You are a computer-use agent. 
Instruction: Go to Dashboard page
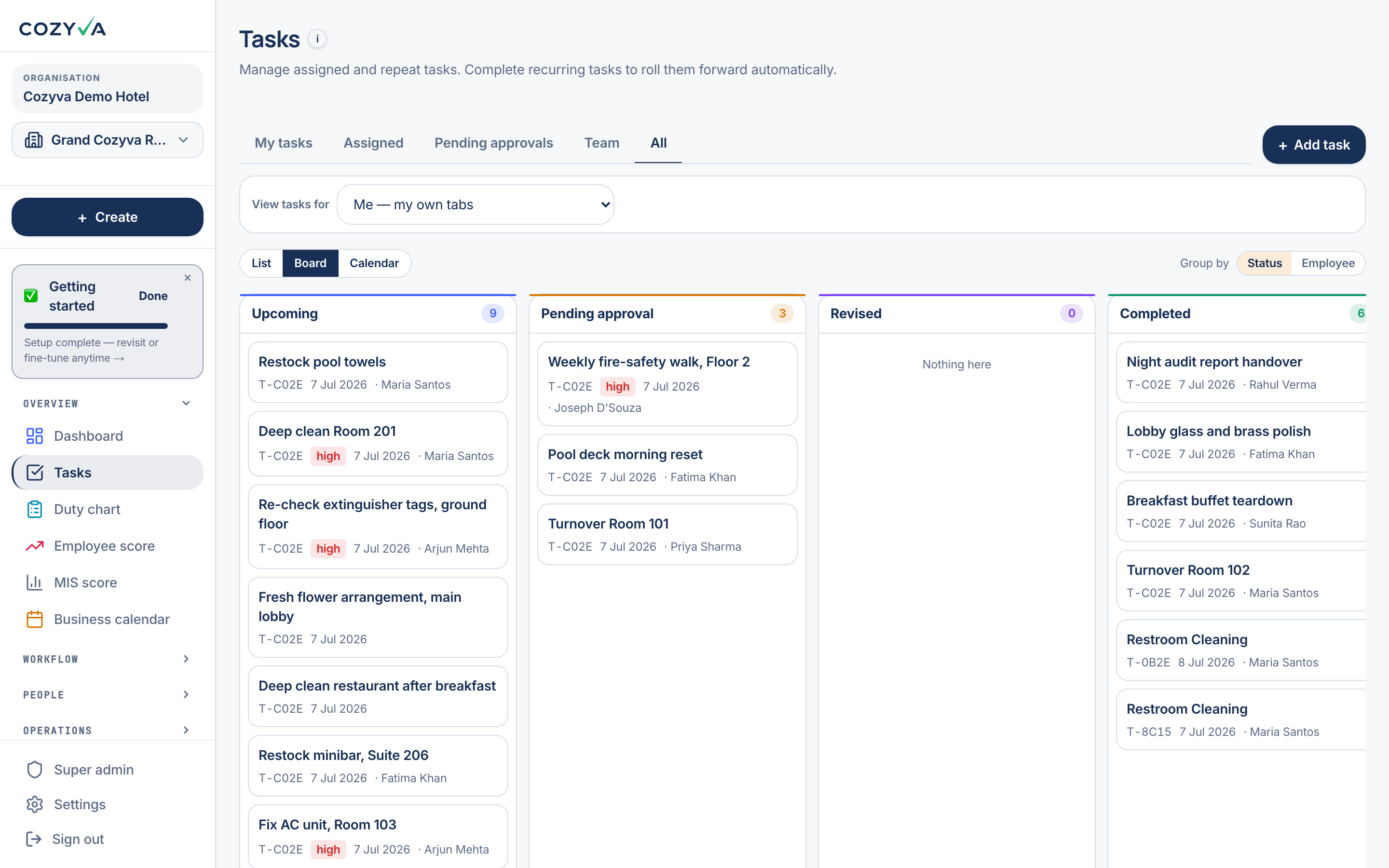(108, 436)
